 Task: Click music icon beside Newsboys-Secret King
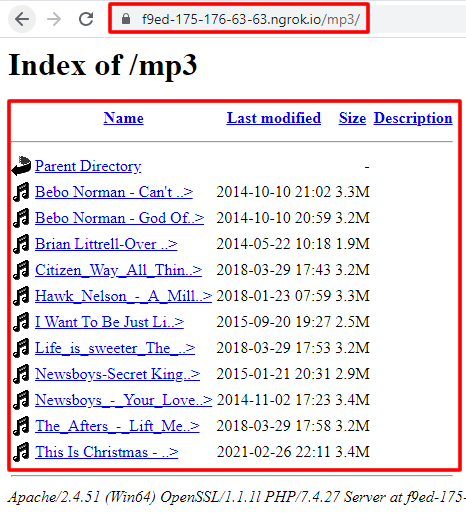coord(21,374)
